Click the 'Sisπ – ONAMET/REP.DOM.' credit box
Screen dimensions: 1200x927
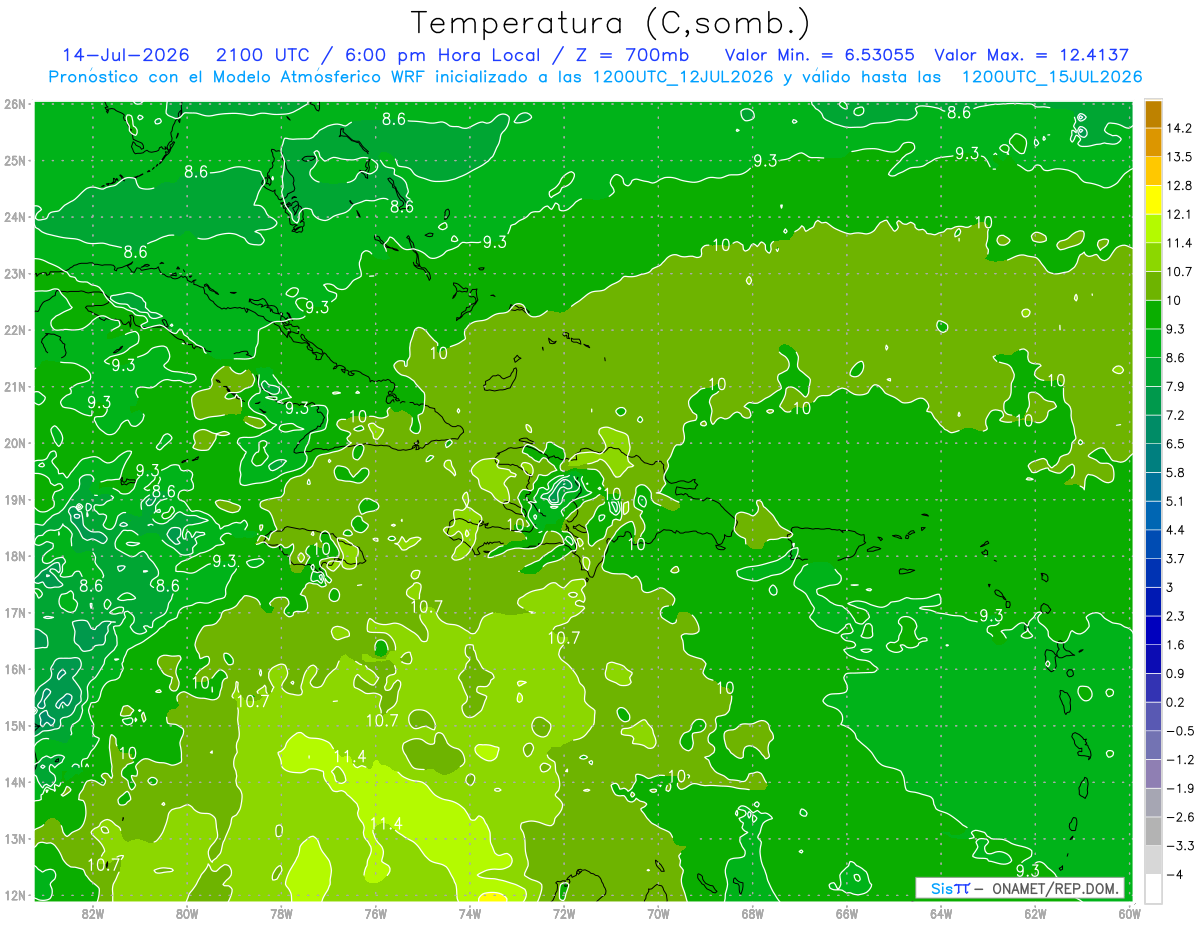[x=1019, y=888]
